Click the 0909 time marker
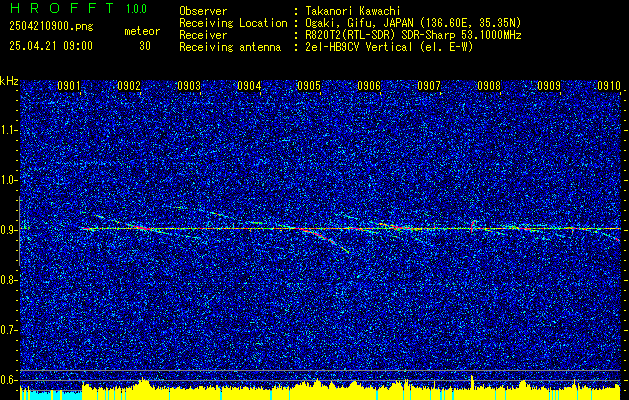Screen dimensions: 629x400 coord(549,85)
